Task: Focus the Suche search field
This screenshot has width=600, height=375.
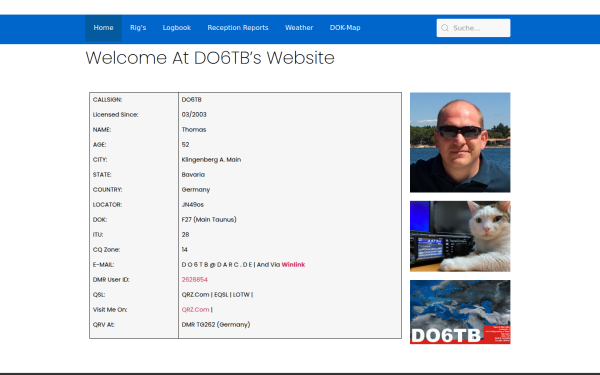Action: tap(473, 28)
